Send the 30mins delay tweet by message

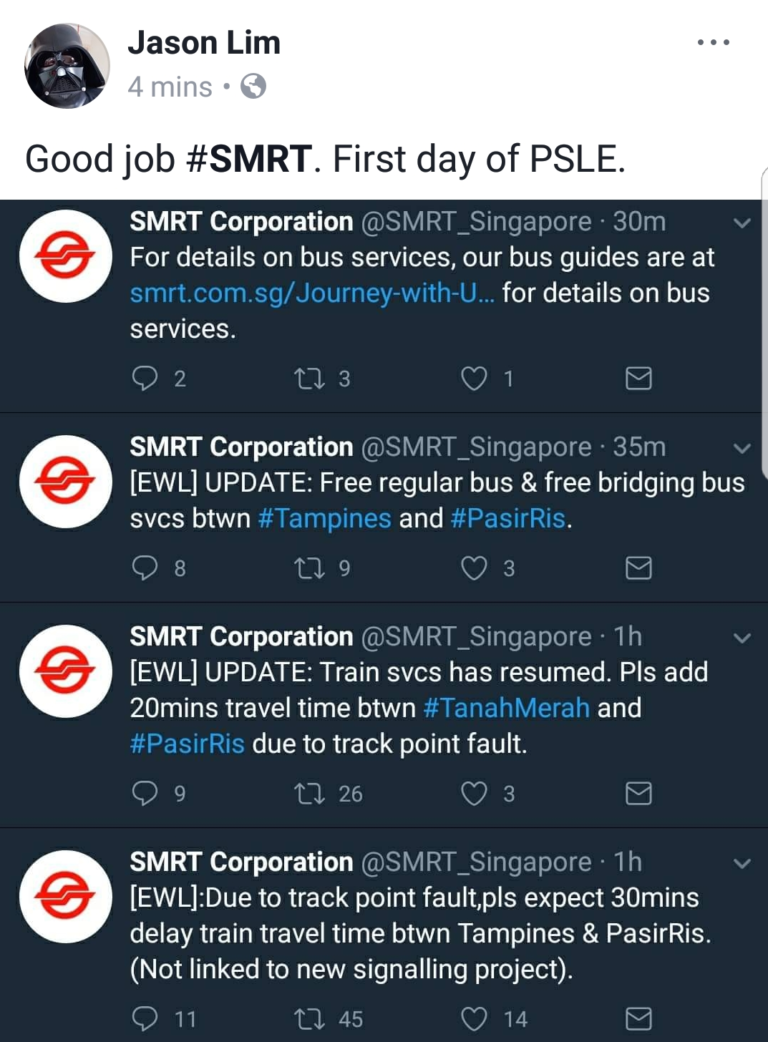[638, 1019]
